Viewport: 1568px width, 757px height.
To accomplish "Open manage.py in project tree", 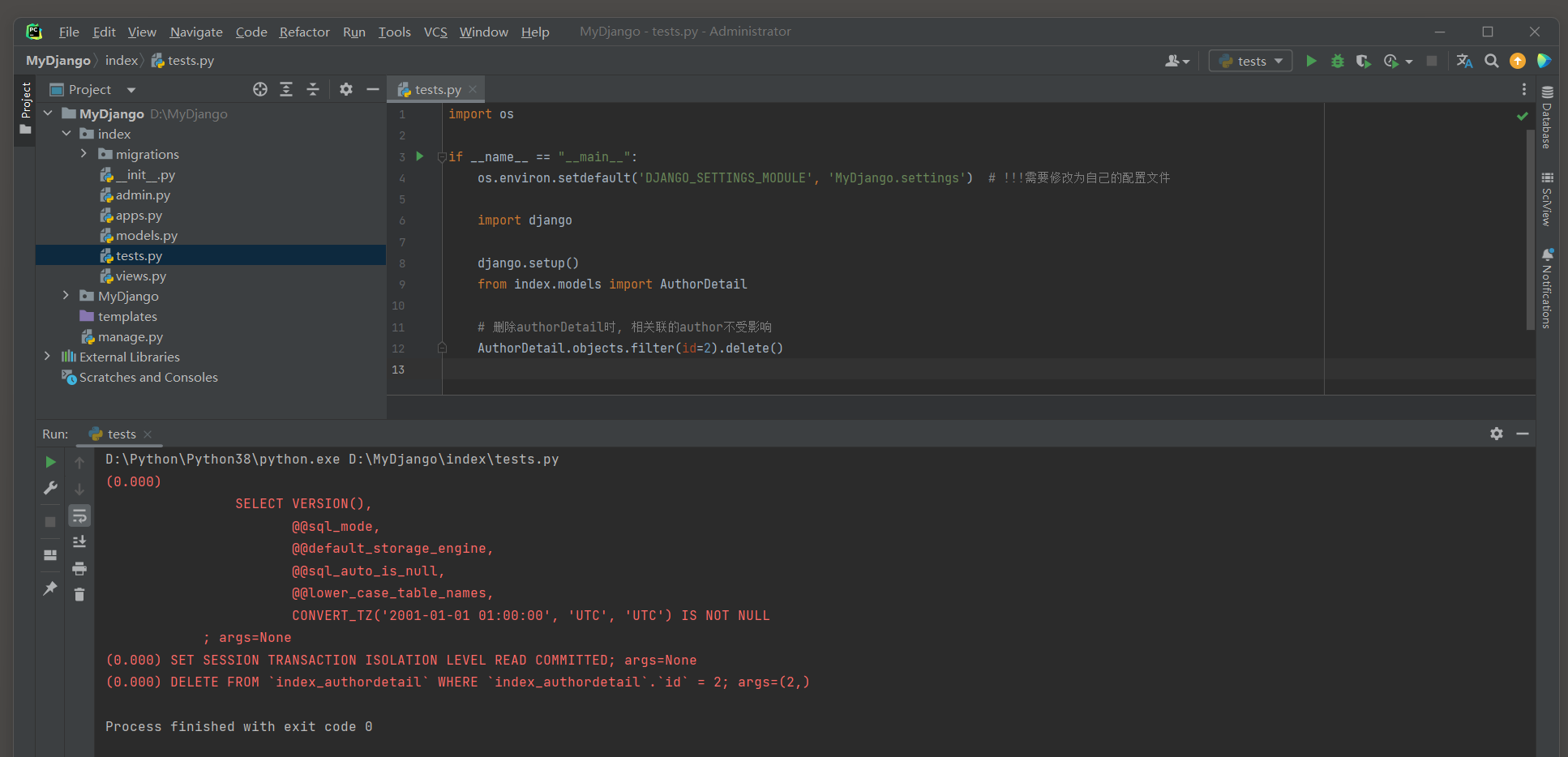I will pos(130,336).
